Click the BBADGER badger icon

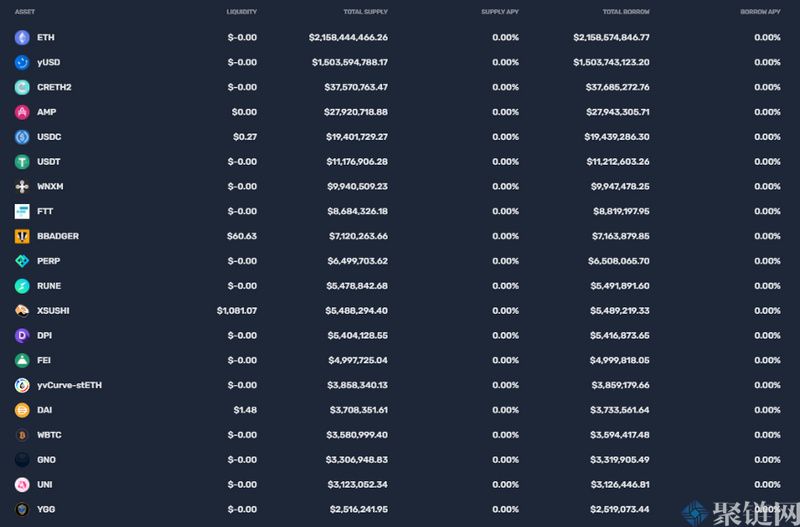pos(22,236)
